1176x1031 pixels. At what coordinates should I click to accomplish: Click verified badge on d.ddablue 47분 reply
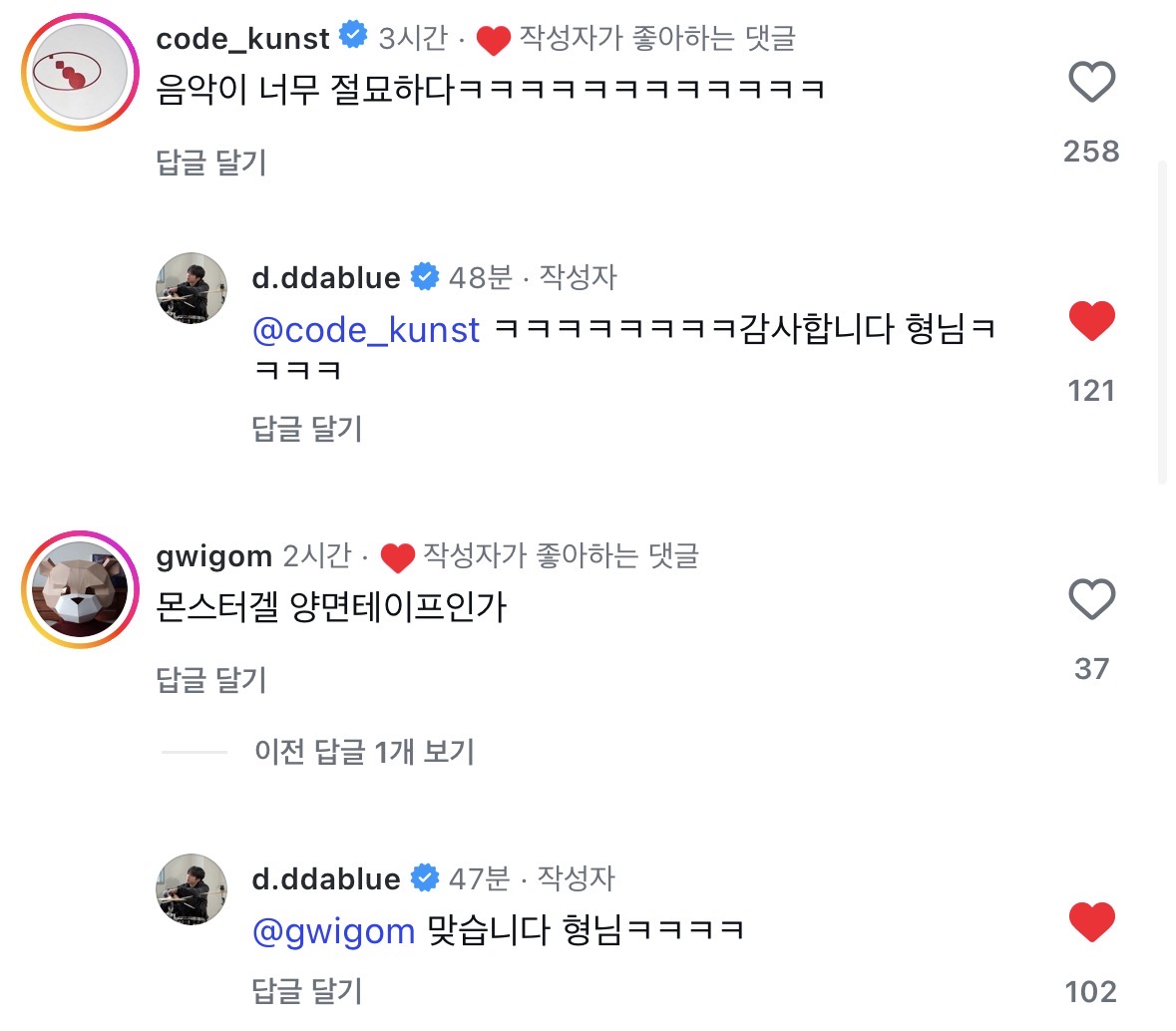[425, 877]
